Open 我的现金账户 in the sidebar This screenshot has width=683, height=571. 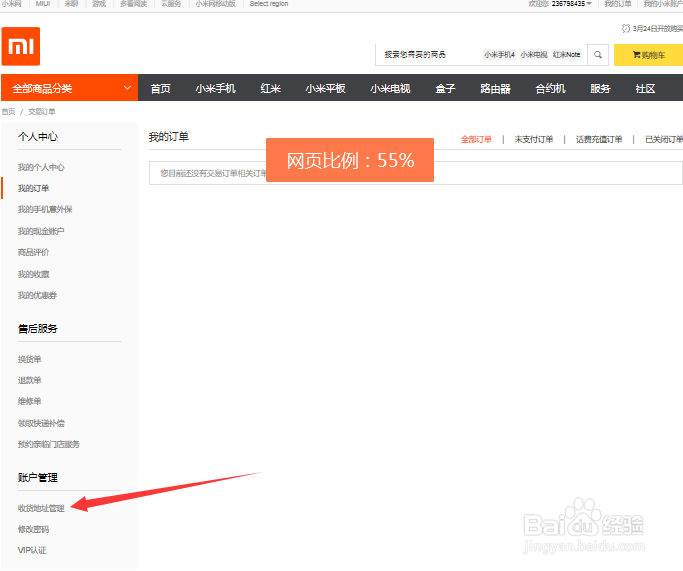(x=41, y=231)
